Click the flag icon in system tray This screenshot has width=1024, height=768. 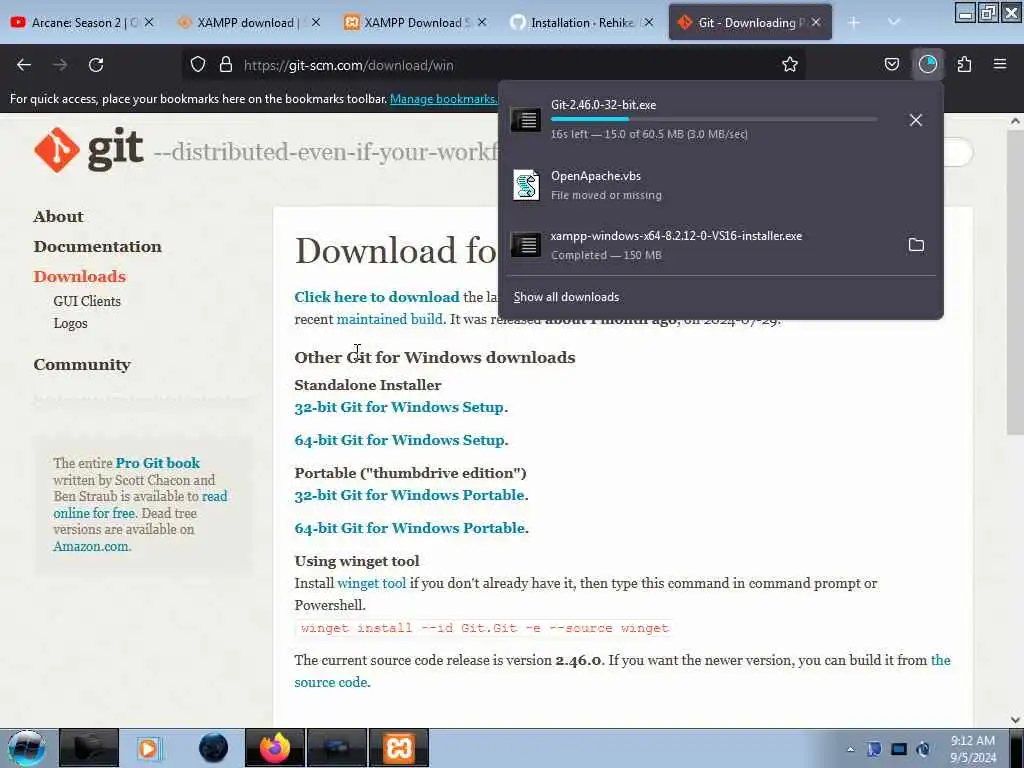click(874, 749)
